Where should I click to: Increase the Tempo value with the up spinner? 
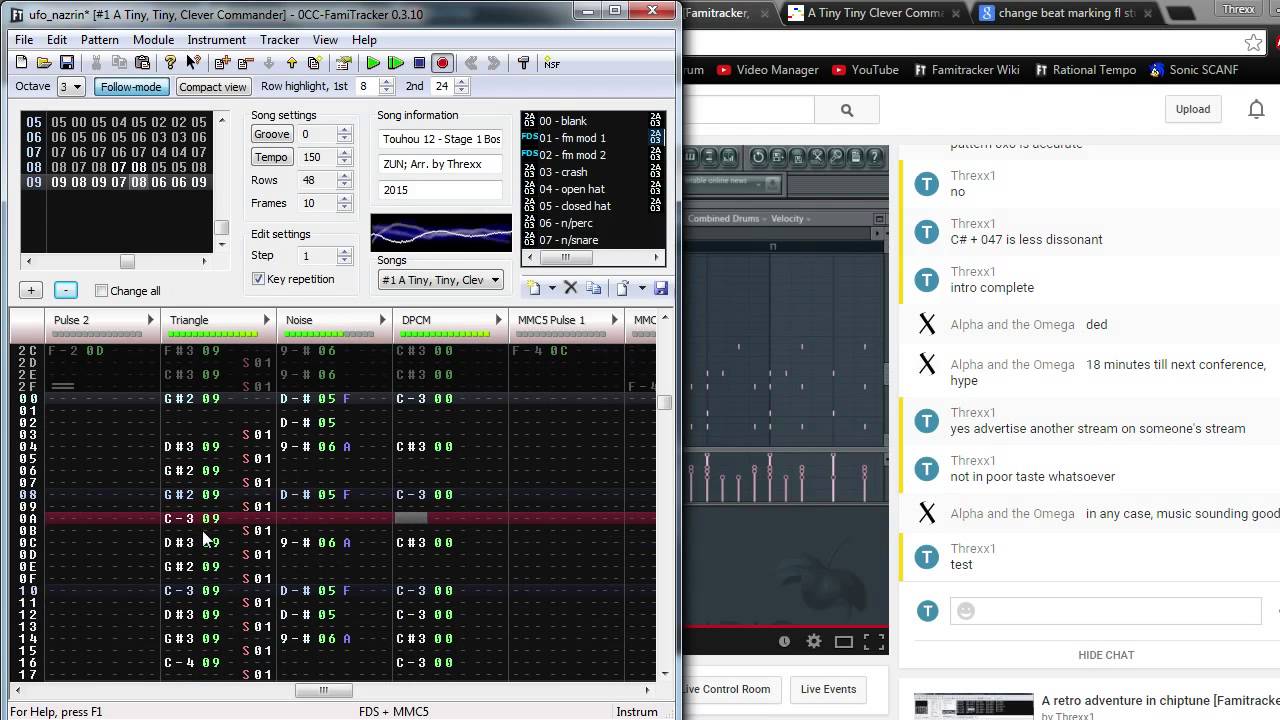coord(345,153)
